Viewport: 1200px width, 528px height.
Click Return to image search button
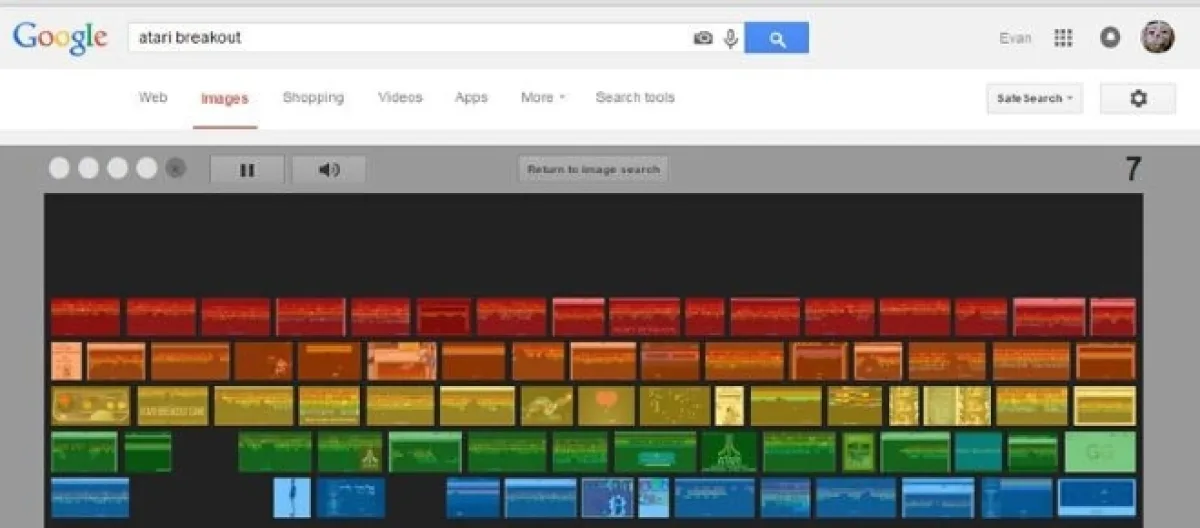click(593, 169)
